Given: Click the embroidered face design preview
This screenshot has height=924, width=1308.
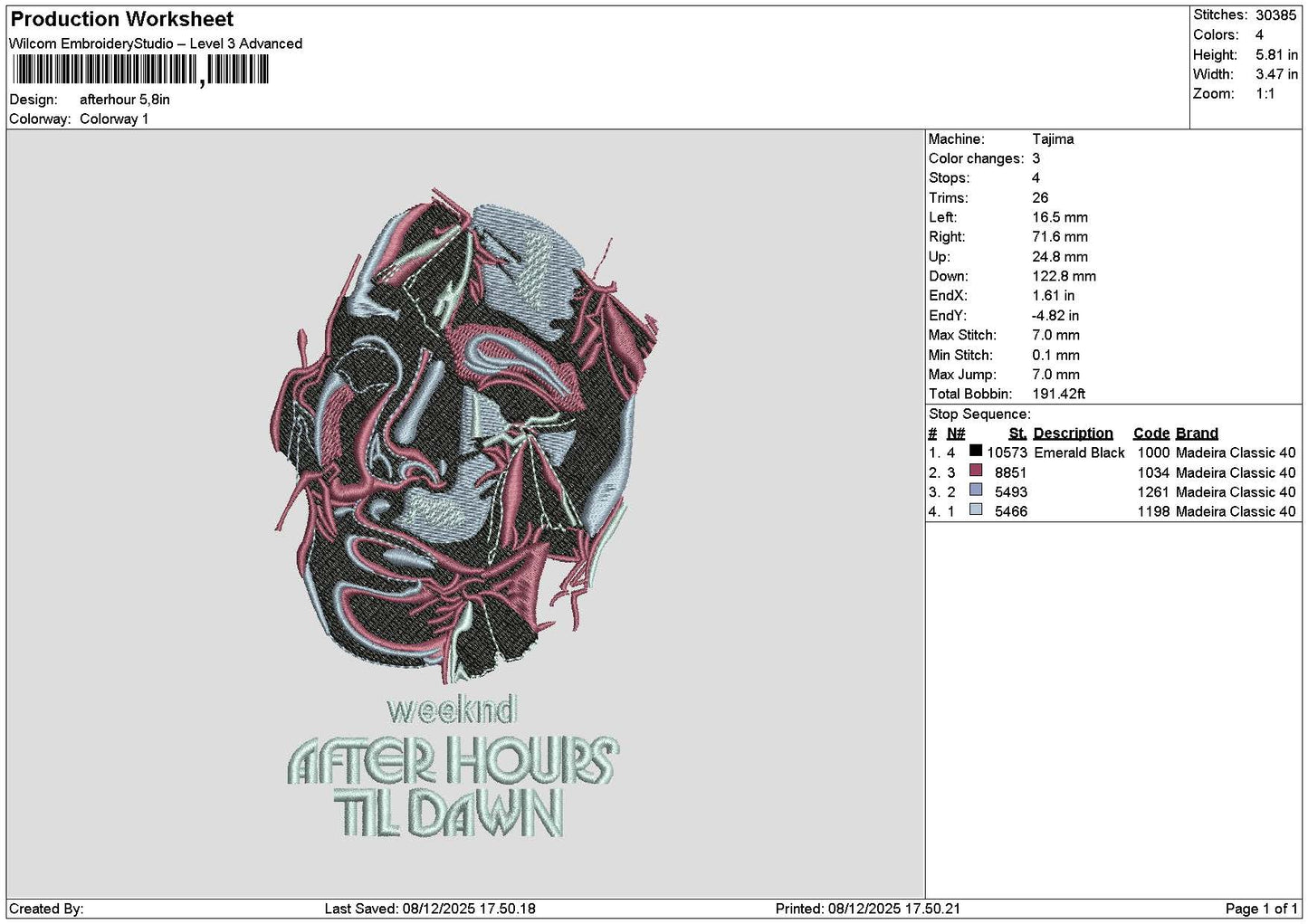Looking at the screenshot, I should [465, 434].
